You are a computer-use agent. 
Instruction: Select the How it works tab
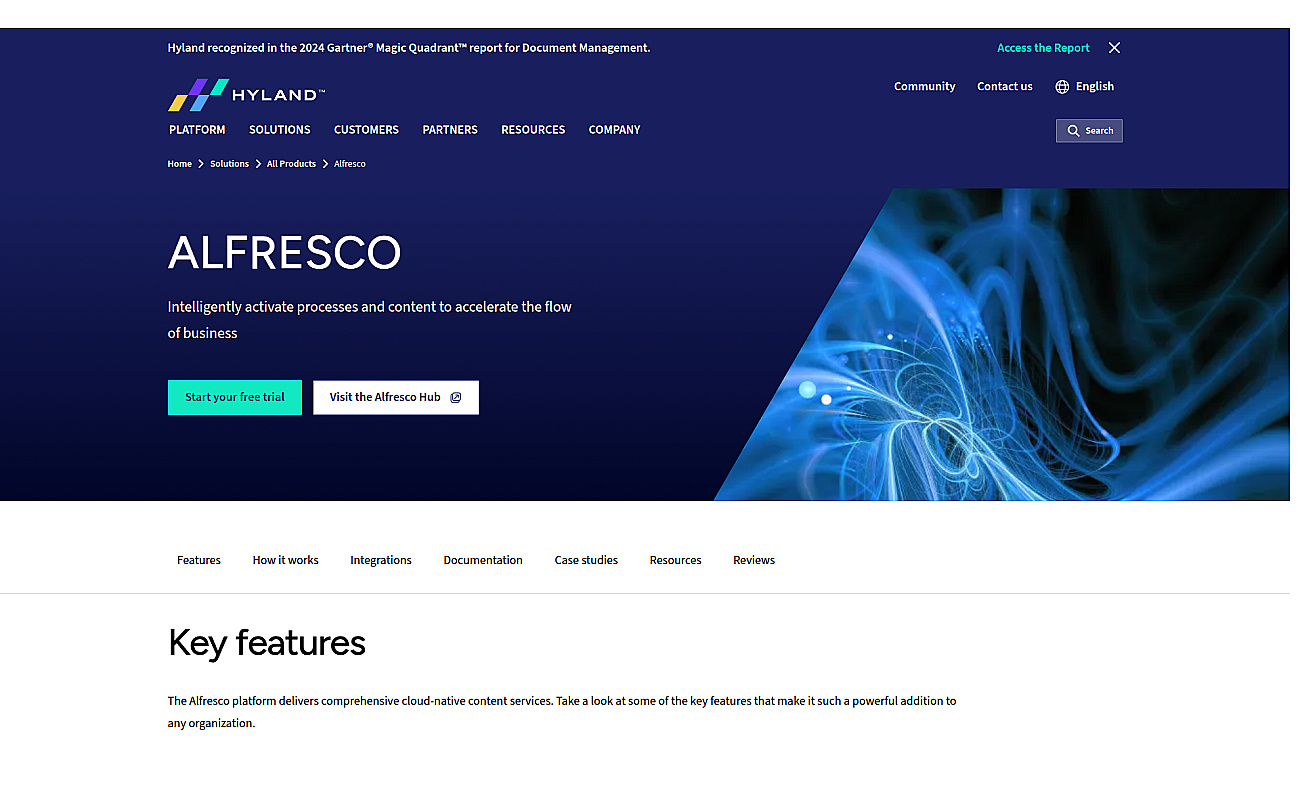(x=286, y=560)
